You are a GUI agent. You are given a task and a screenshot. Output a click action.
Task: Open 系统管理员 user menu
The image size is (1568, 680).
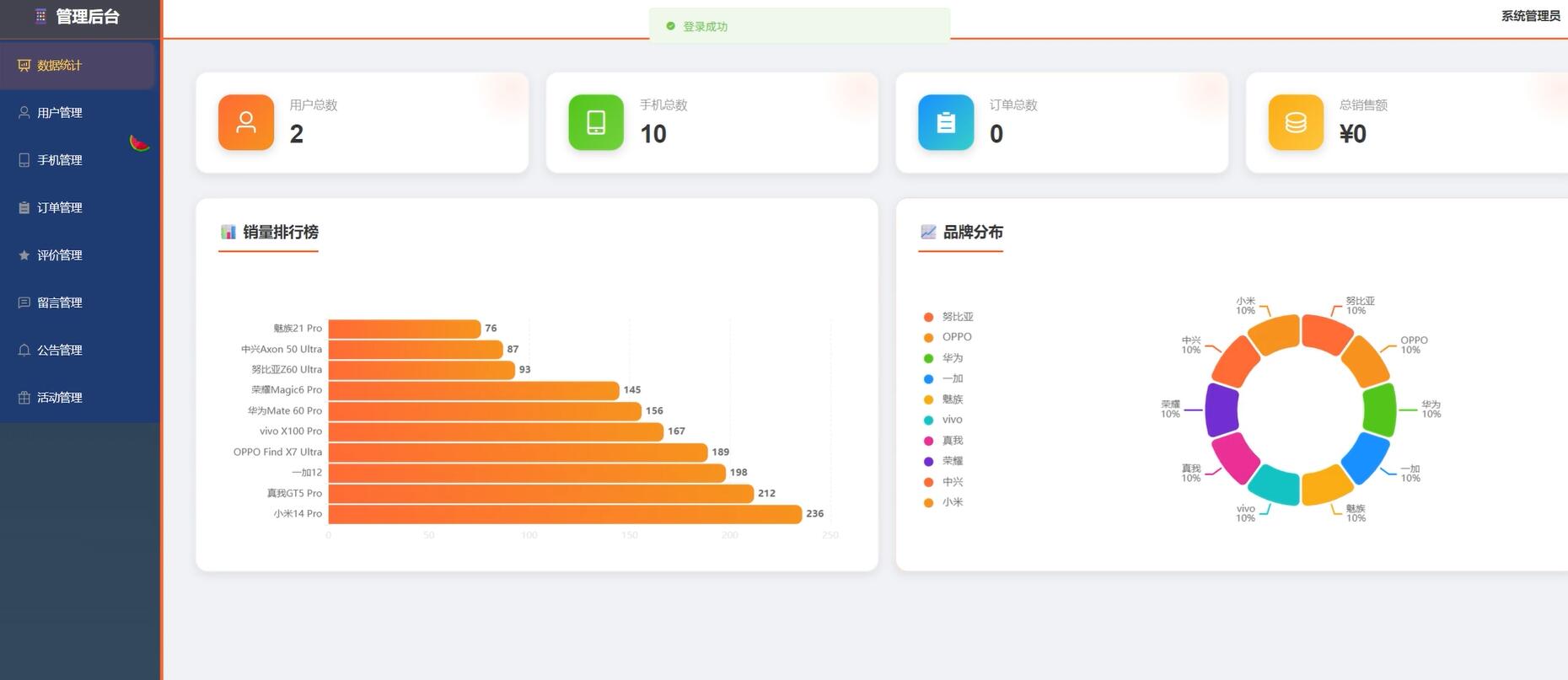(1530, 16)
